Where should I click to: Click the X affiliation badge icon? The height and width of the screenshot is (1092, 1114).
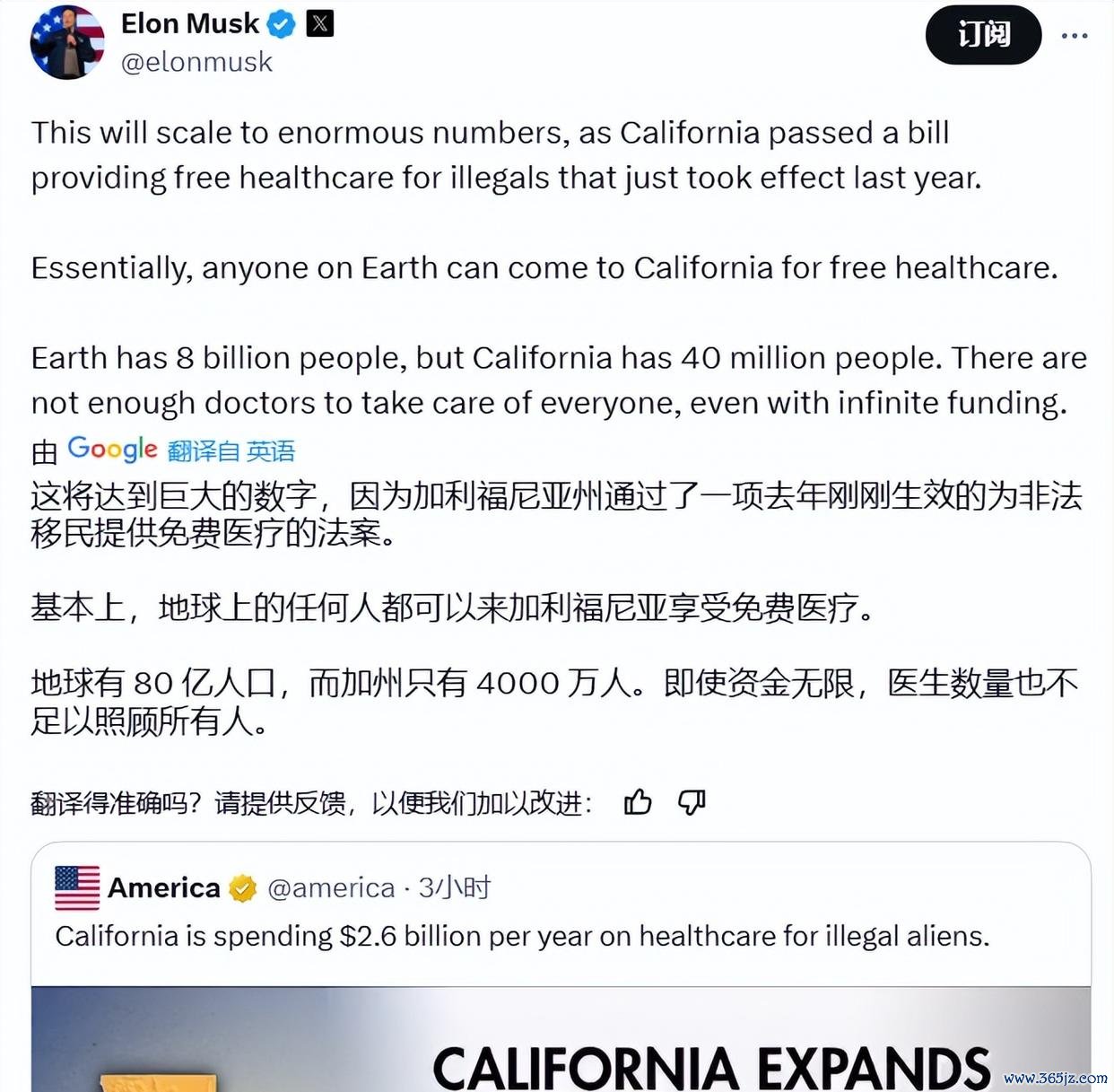pos(320,24)
